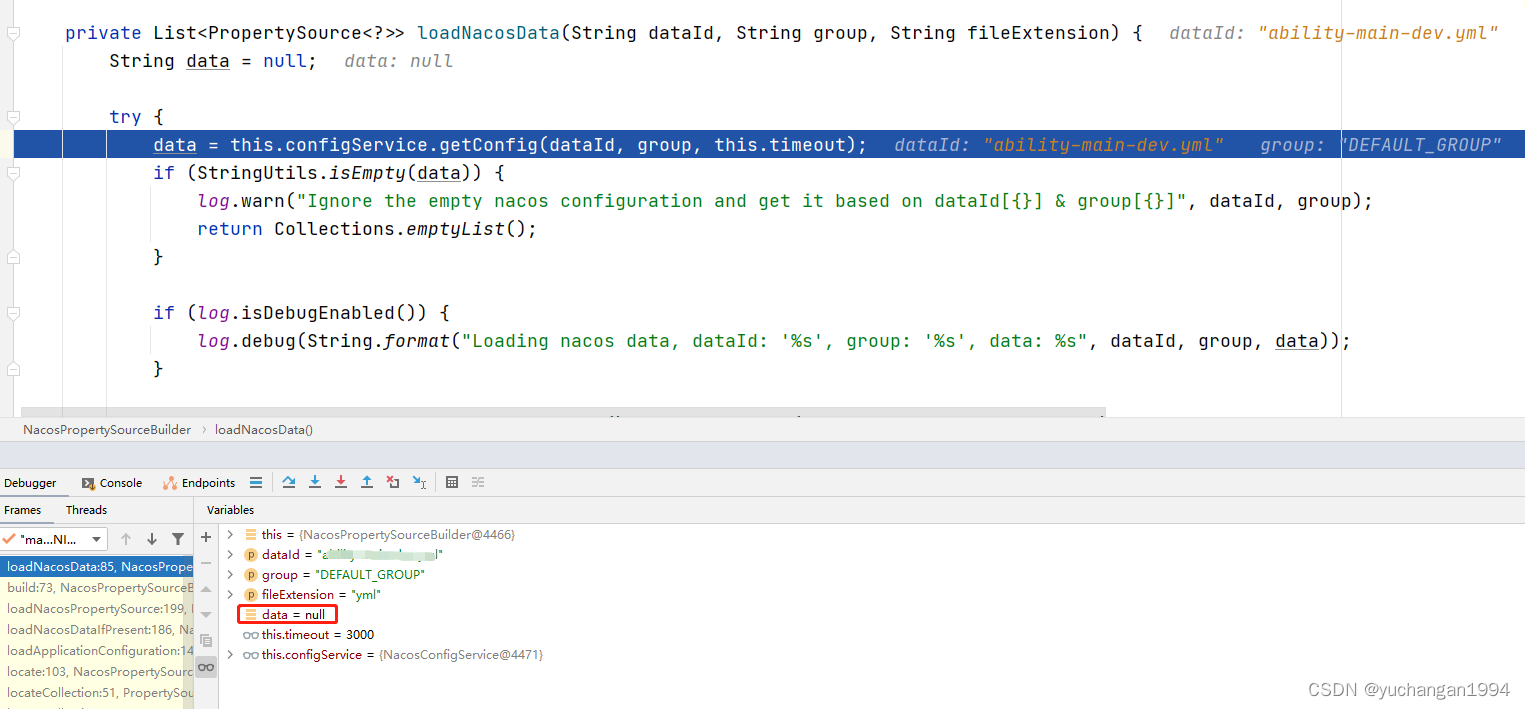Switch to the Debugger tab
The height and width of the screenshot is (709, 1525).
[30, 483]
